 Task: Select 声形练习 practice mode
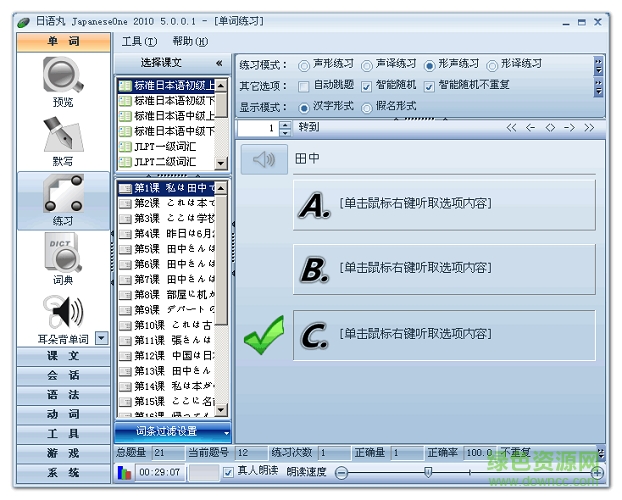tap(304, 65)
